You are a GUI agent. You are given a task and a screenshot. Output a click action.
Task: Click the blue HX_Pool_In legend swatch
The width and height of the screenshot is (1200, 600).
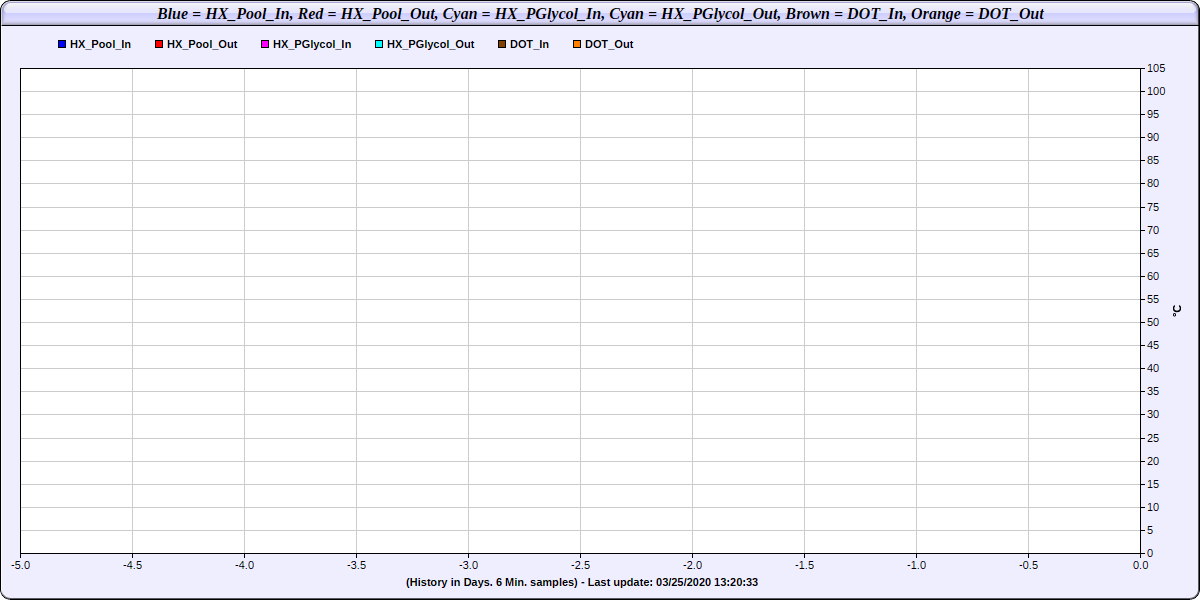[62, 44]
